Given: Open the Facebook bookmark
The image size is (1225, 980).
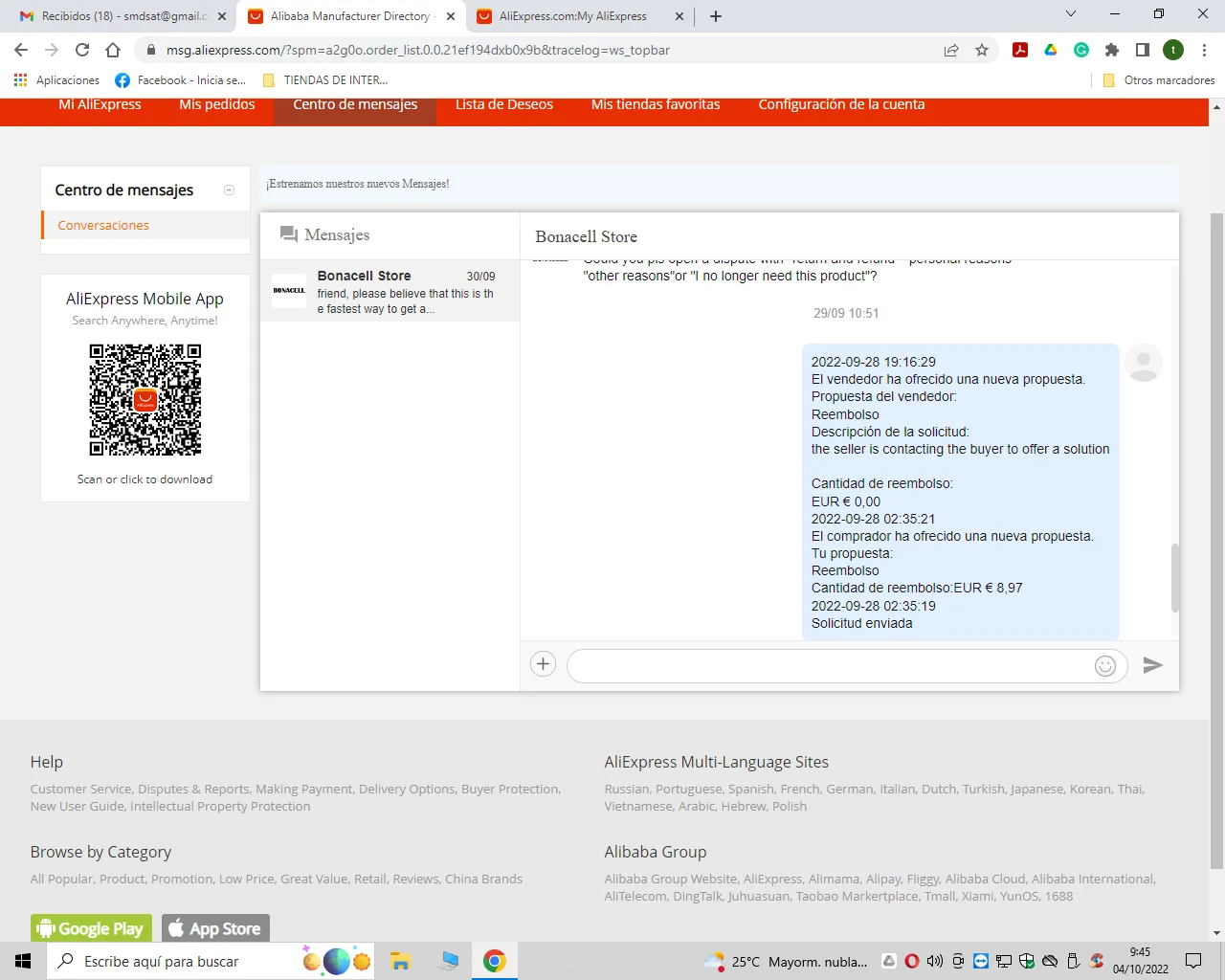Looking at the screenshot, I should point(181,80).
